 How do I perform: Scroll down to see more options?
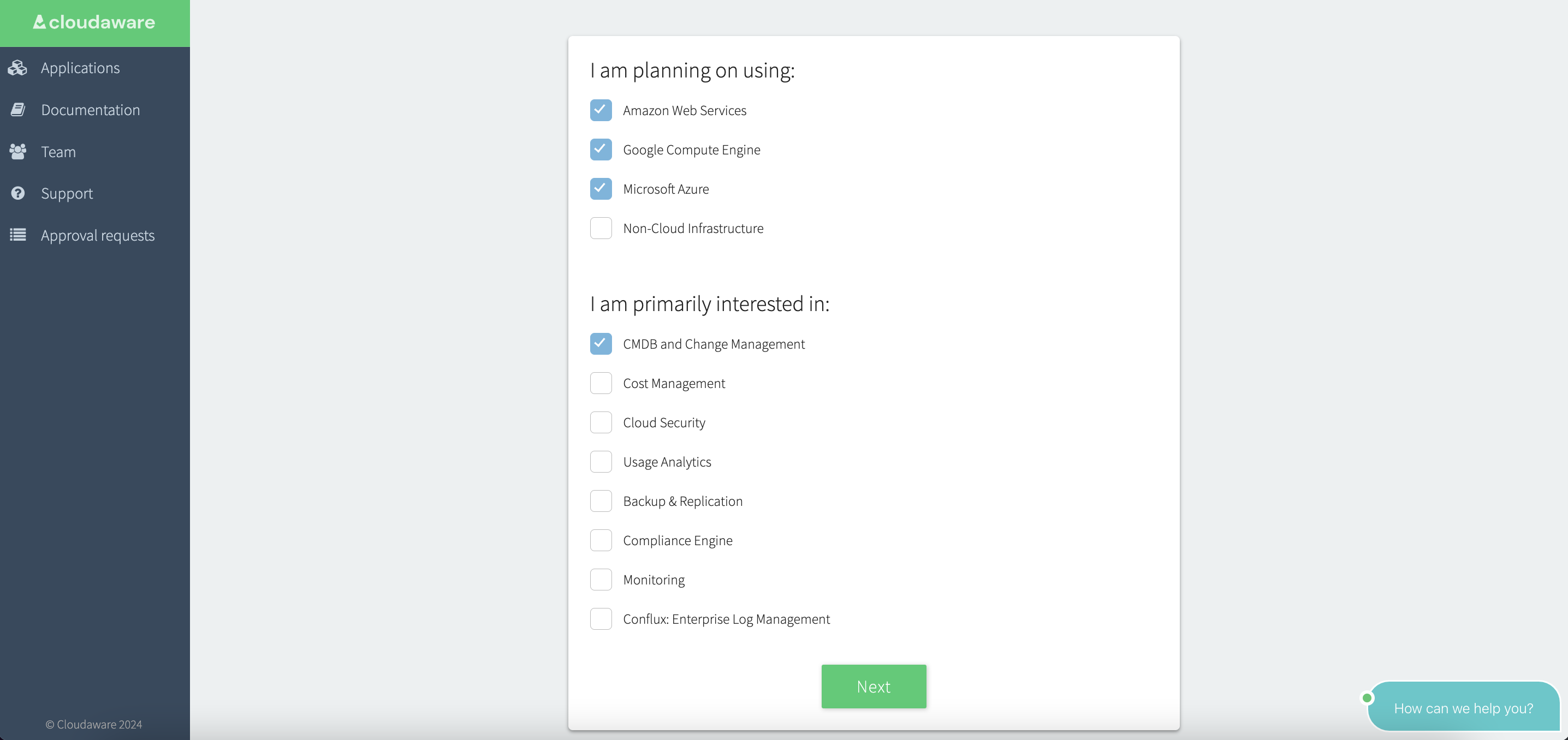(873, 686)
